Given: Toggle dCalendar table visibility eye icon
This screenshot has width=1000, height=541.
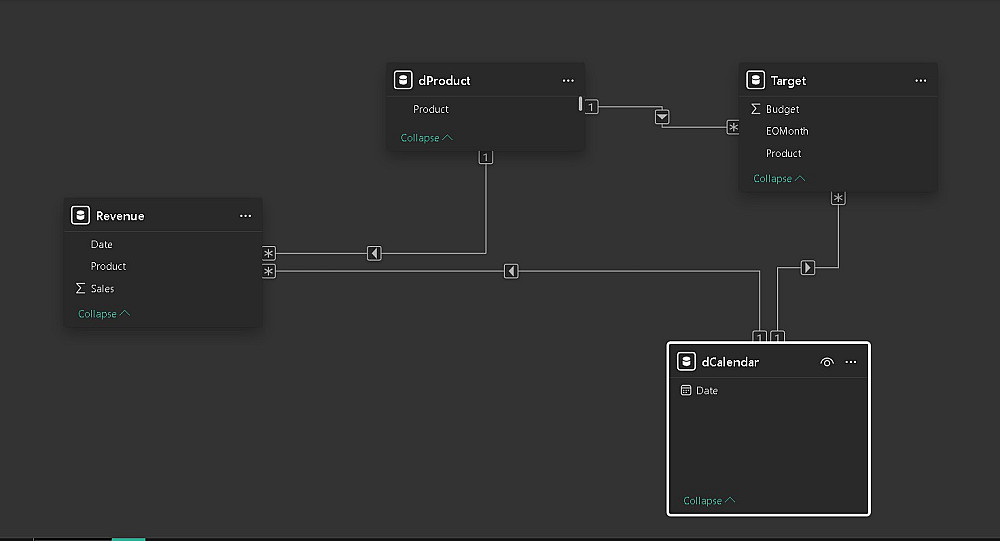Looking at the screenshot, I should pos(827,362).
